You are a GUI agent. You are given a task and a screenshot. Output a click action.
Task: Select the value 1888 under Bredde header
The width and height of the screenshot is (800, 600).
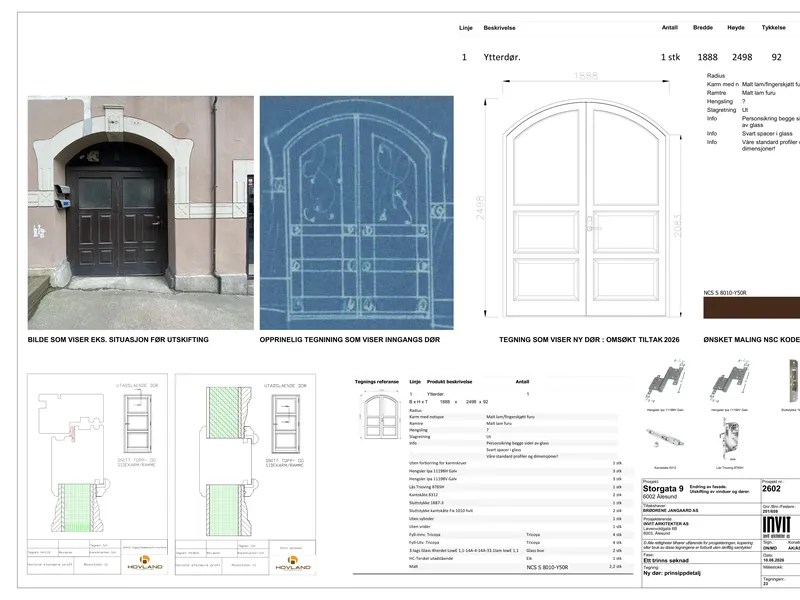(707, 57)
